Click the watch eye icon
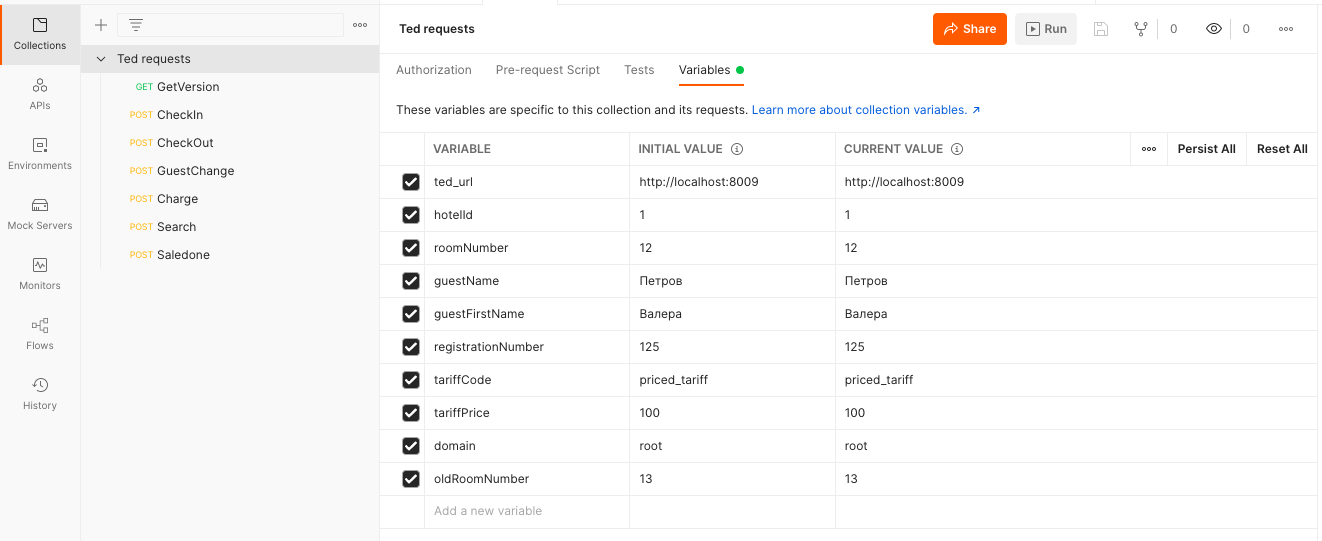This screenshot has height=541, width=1322. pos(1214,29)
